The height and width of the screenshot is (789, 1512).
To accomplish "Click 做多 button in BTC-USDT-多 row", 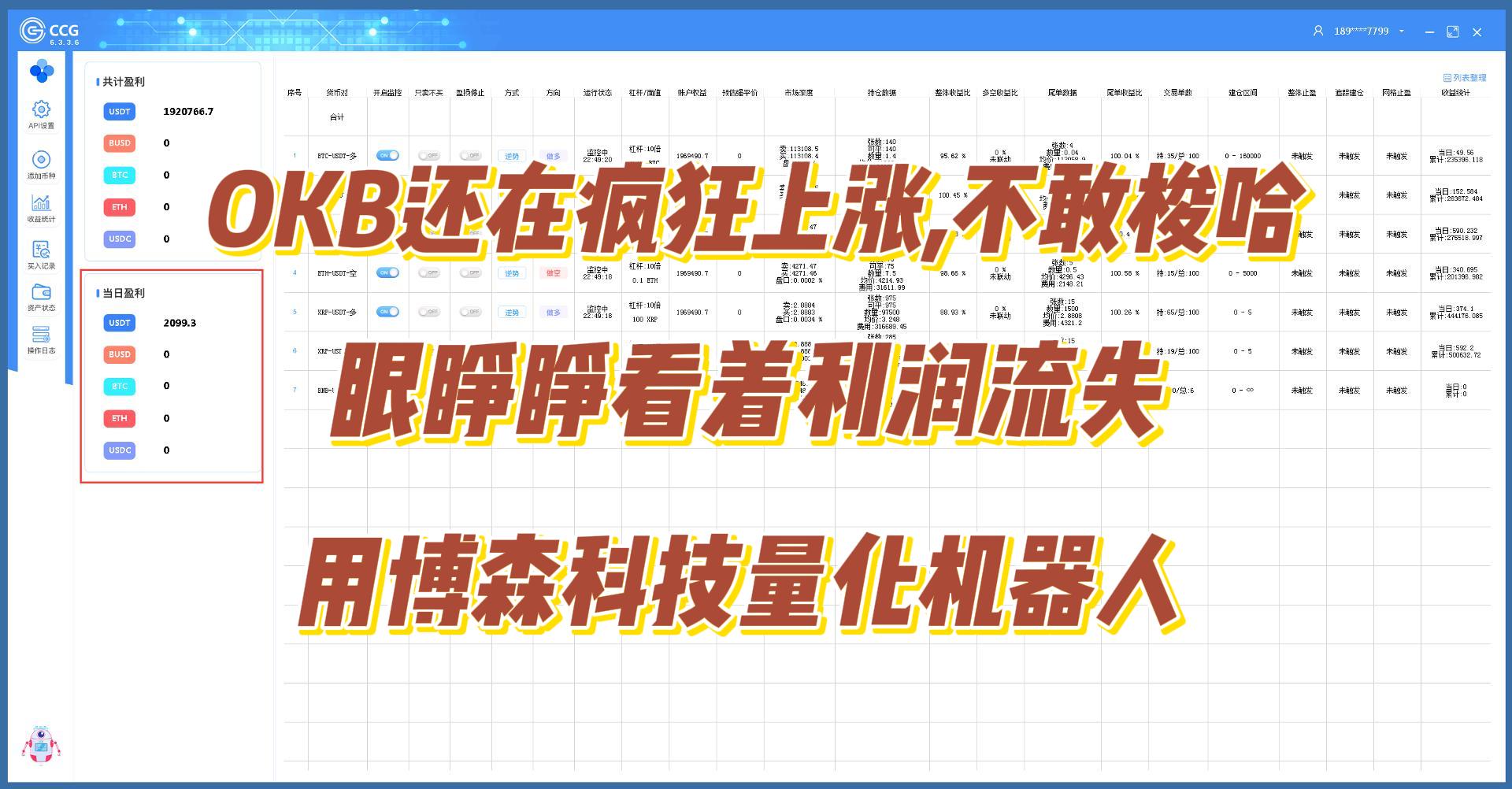I will [554, 156].
